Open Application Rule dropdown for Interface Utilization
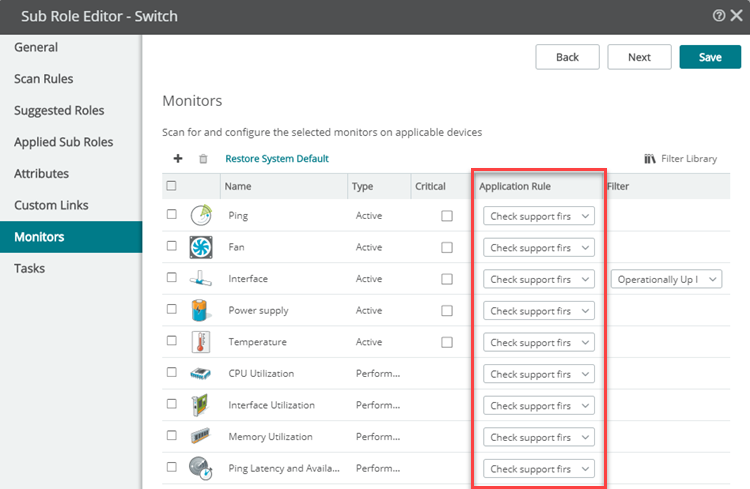Viewport: 750px width, 489px height. pos(539,405)
